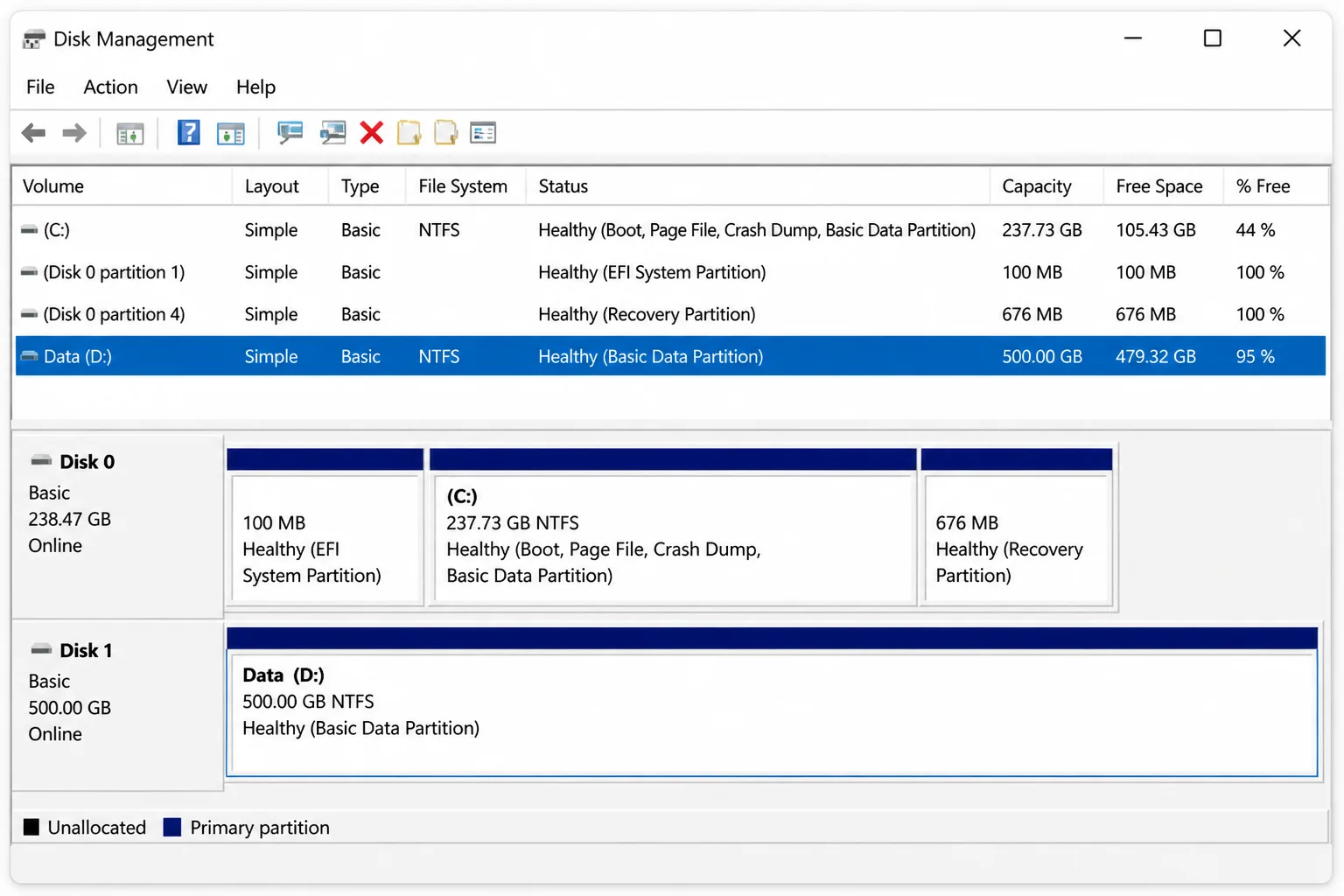
Task: Click the 44 % free cell
Action: (1256, 230)
